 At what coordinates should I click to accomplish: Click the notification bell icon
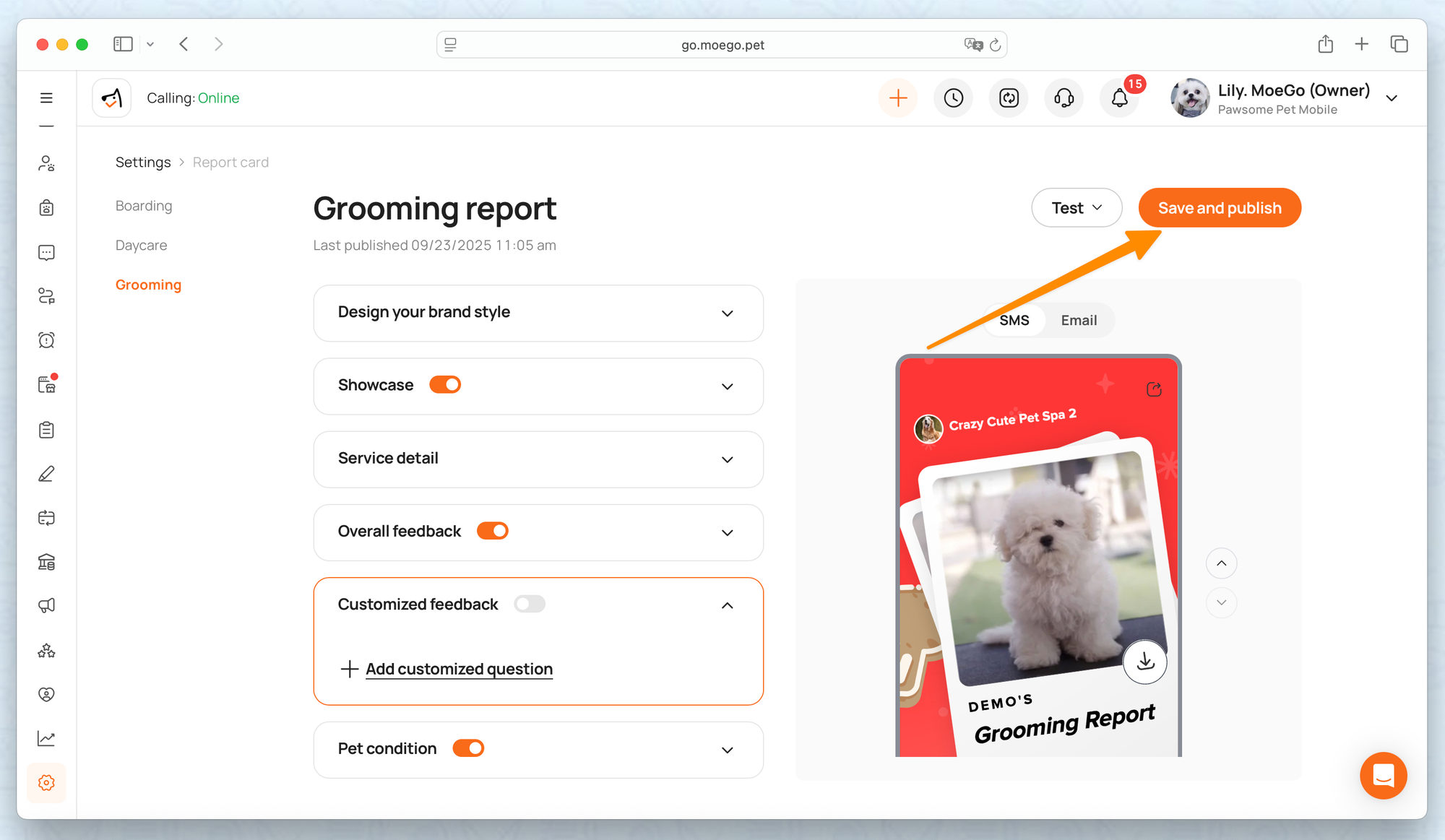tap(1119, 98)
